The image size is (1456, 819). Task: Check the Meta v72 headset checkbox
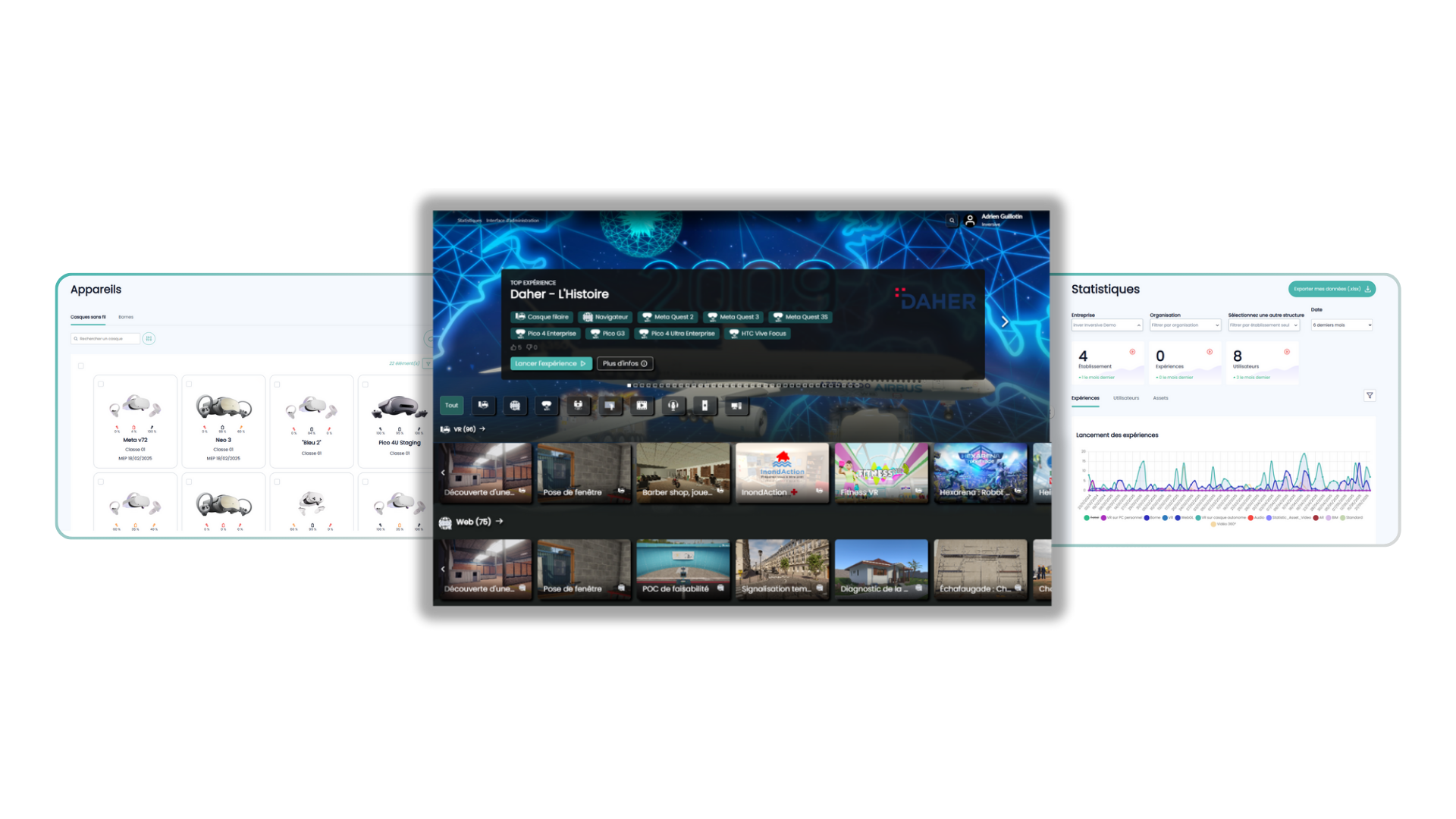click(101, 384)
